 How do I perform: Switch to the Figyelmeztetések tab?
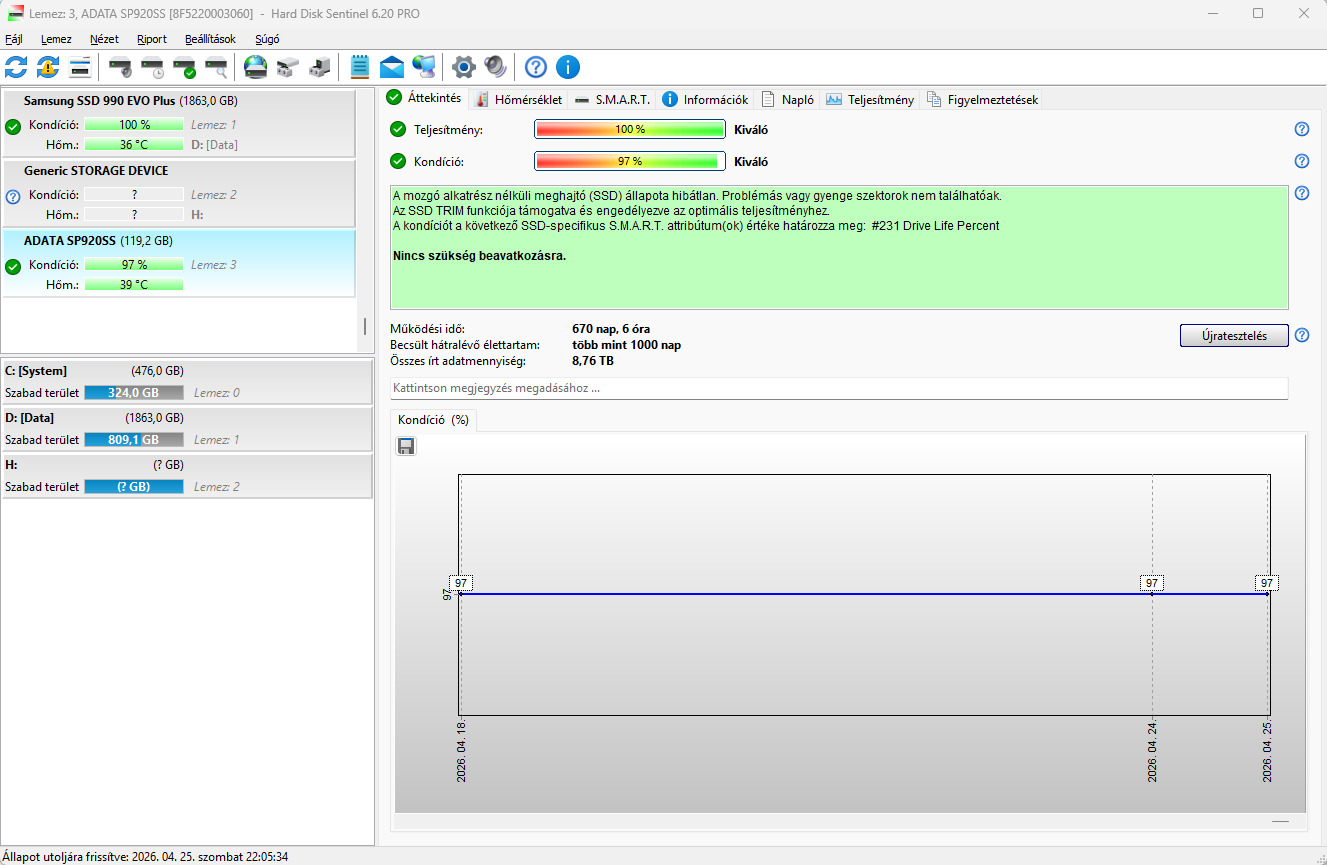pyautogui.click(x=984, y=99)
